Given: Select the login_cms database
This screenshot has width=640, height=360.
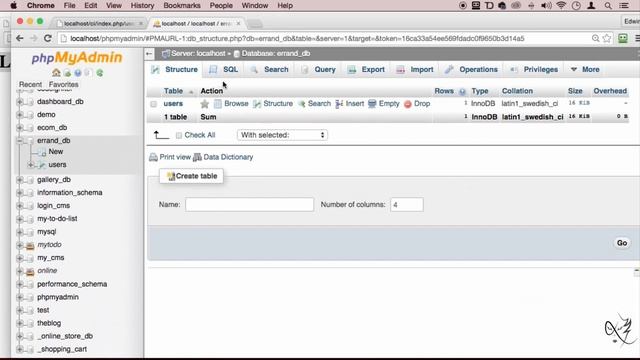Looking at the screenshot, I should (x=53, y=206).
